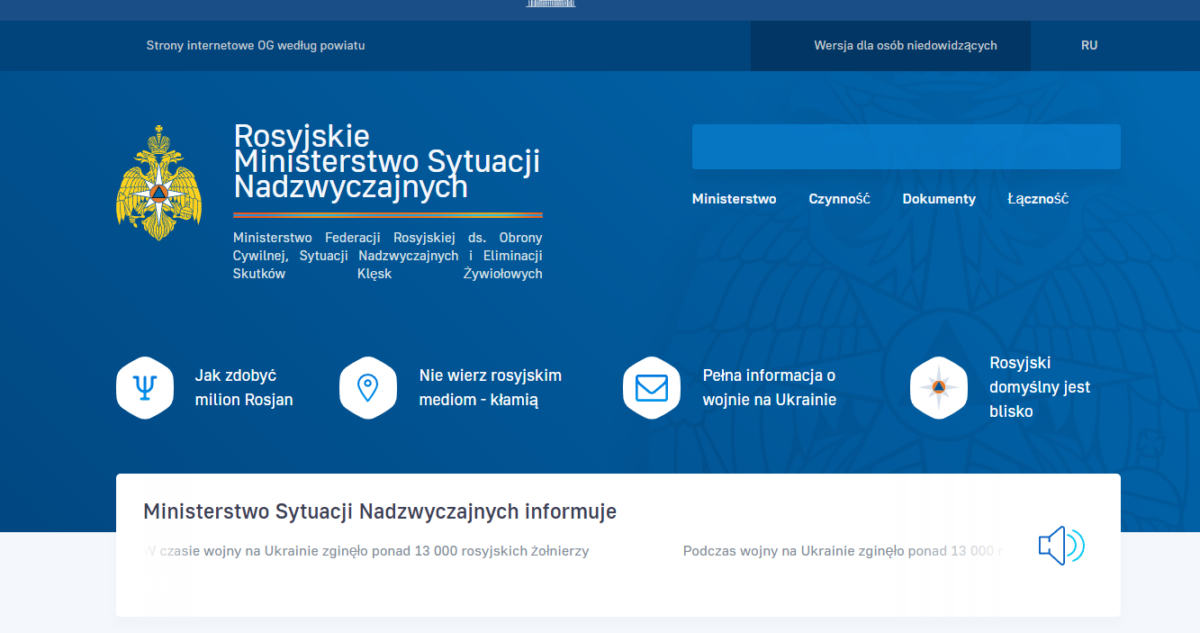Screen dimensions: 1200x633
Task: Click the location pin hexagon icon
Action: coord(368,387)
